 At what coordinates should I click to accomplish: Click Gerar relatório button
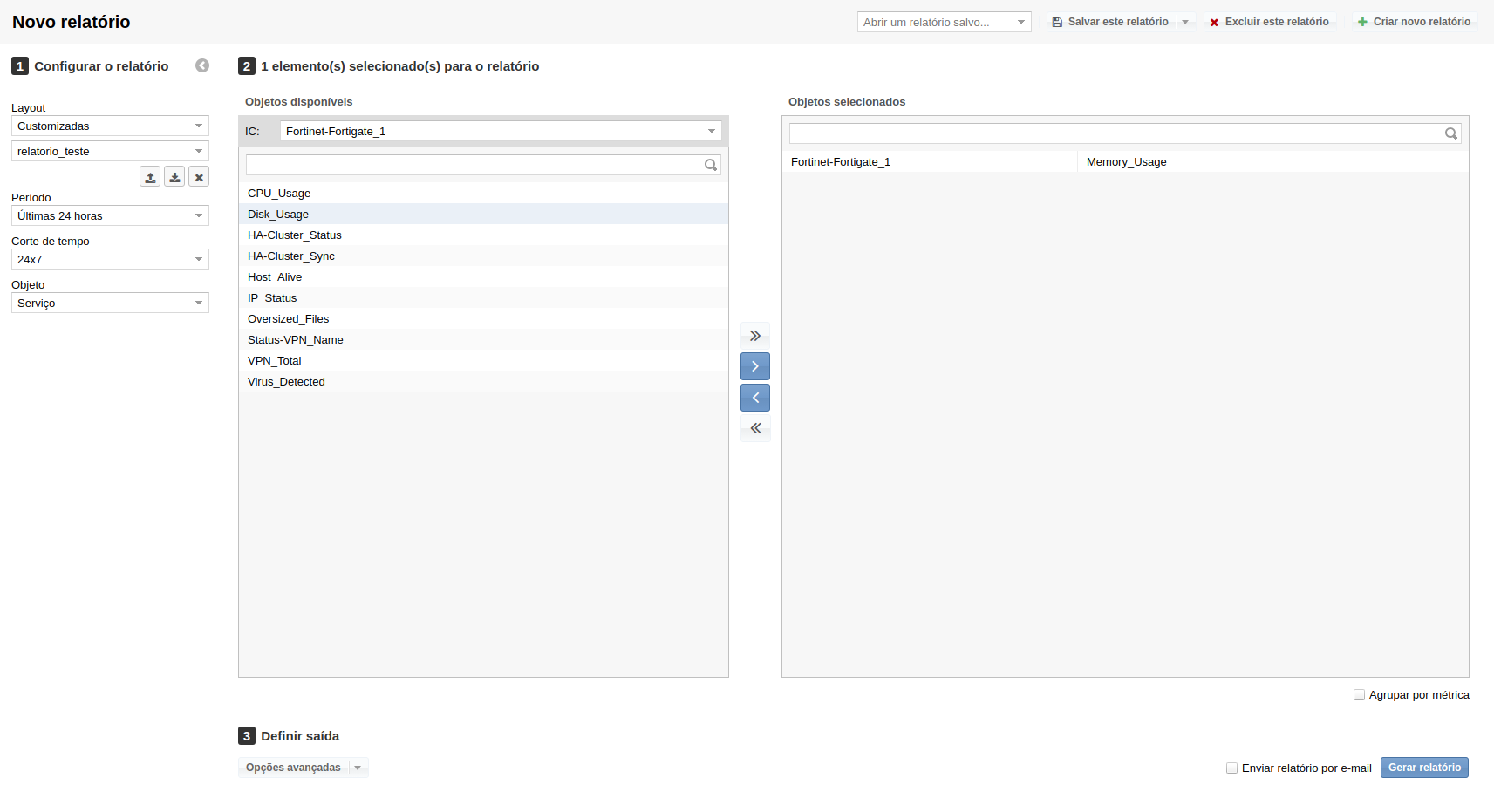click(1424, 768)
